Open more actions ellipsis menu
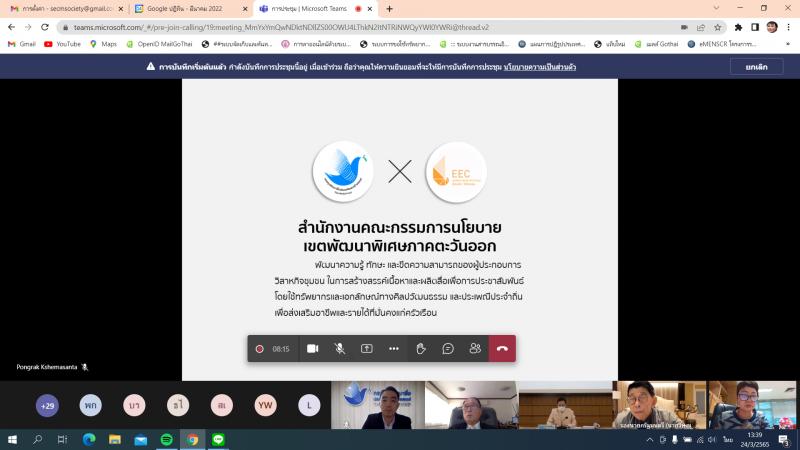This screenshot has width=800, height=450. point(394,348)
